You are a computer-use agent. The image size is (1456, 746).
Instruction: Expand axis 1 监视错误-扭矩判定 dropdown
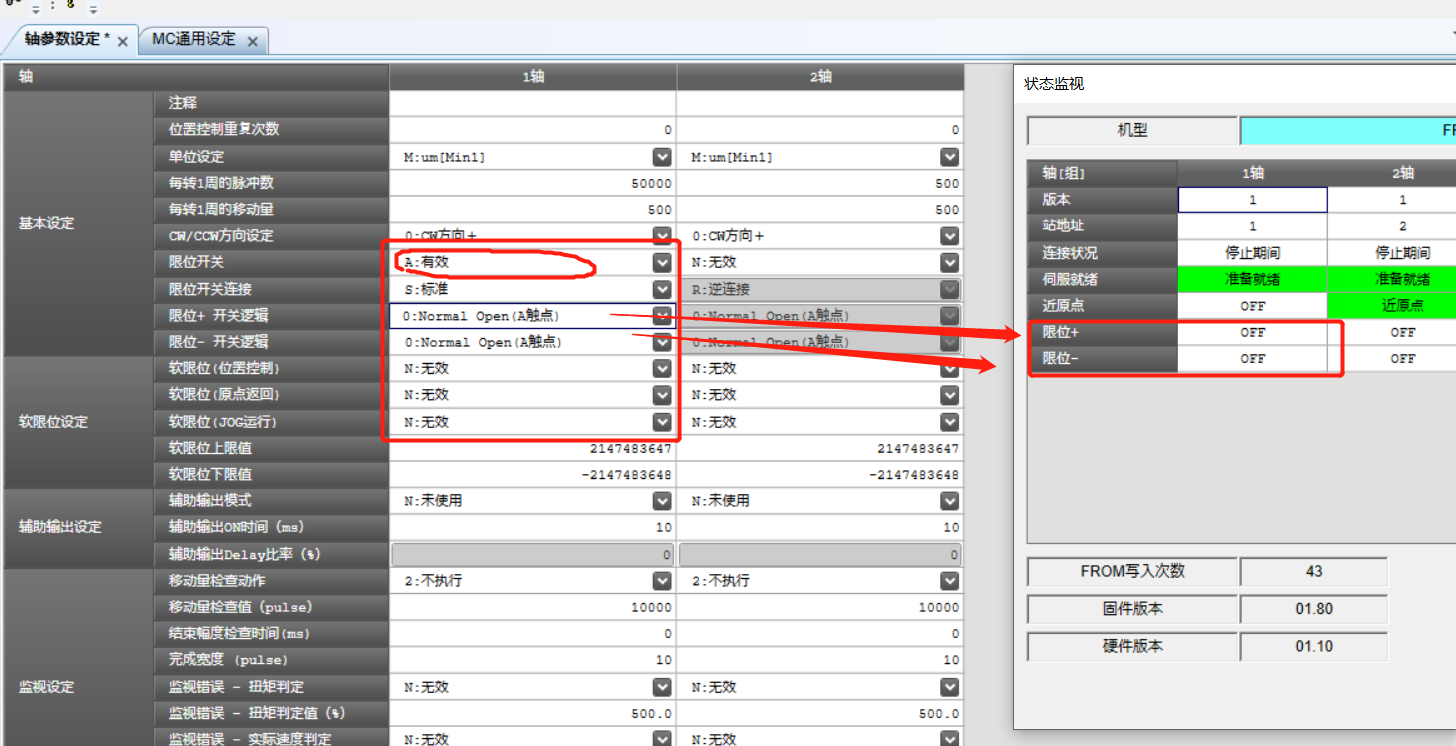[661, 687]
